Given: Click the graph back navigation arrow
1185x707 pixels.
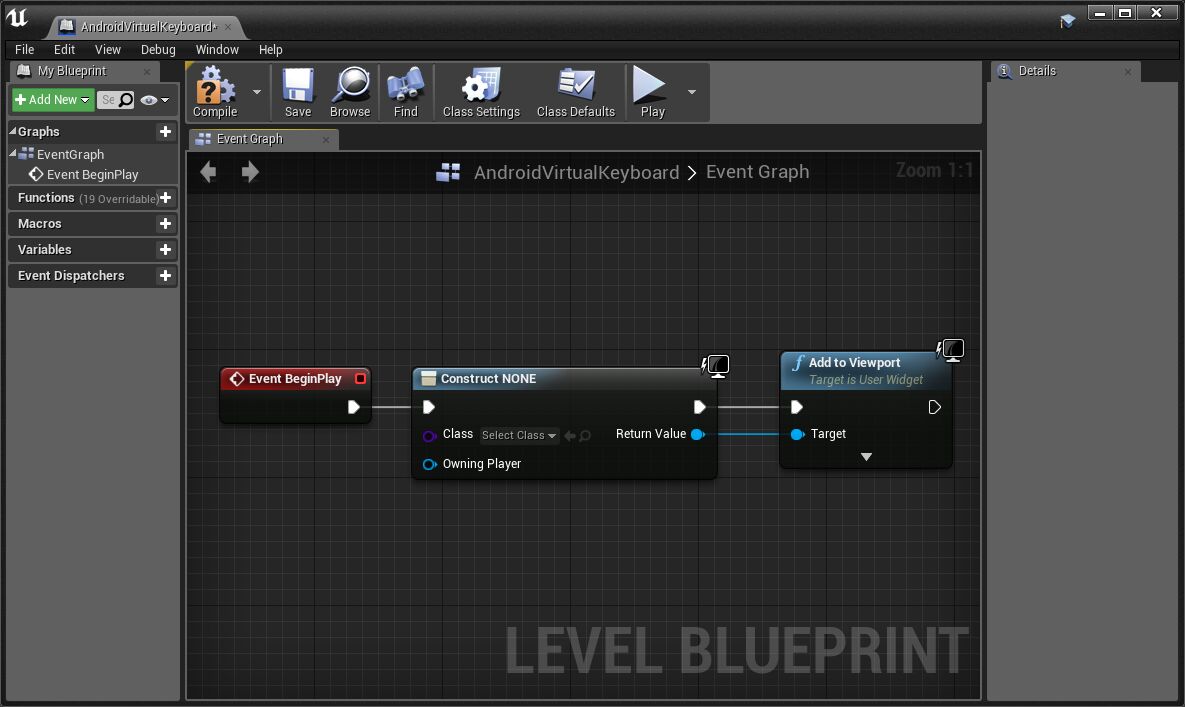Looking at the screenshot, I should [x=208, y=172].
